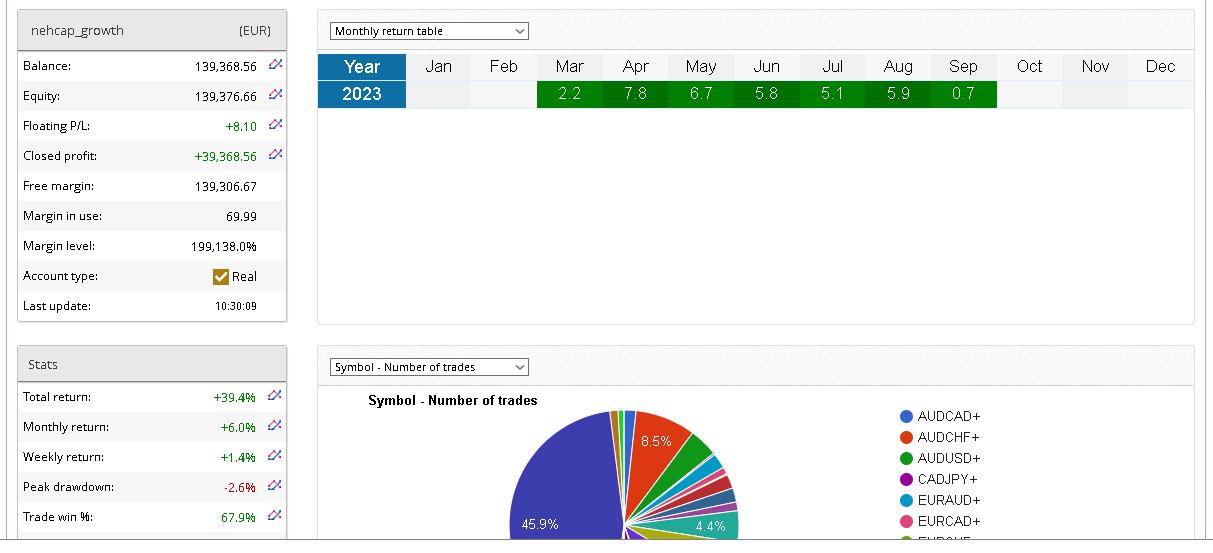Select the April 7.8 return cell
This screenshot has width=1213, height=553.
coord(635,94)
